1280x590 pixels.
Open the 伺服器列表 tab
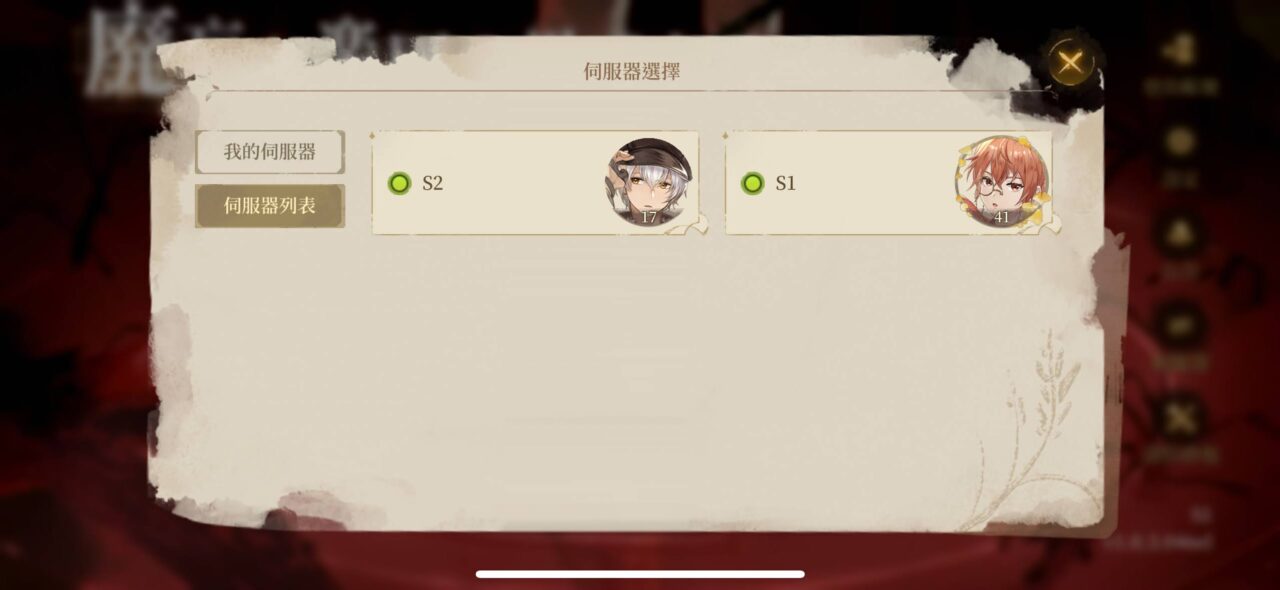tap(270, 206)
